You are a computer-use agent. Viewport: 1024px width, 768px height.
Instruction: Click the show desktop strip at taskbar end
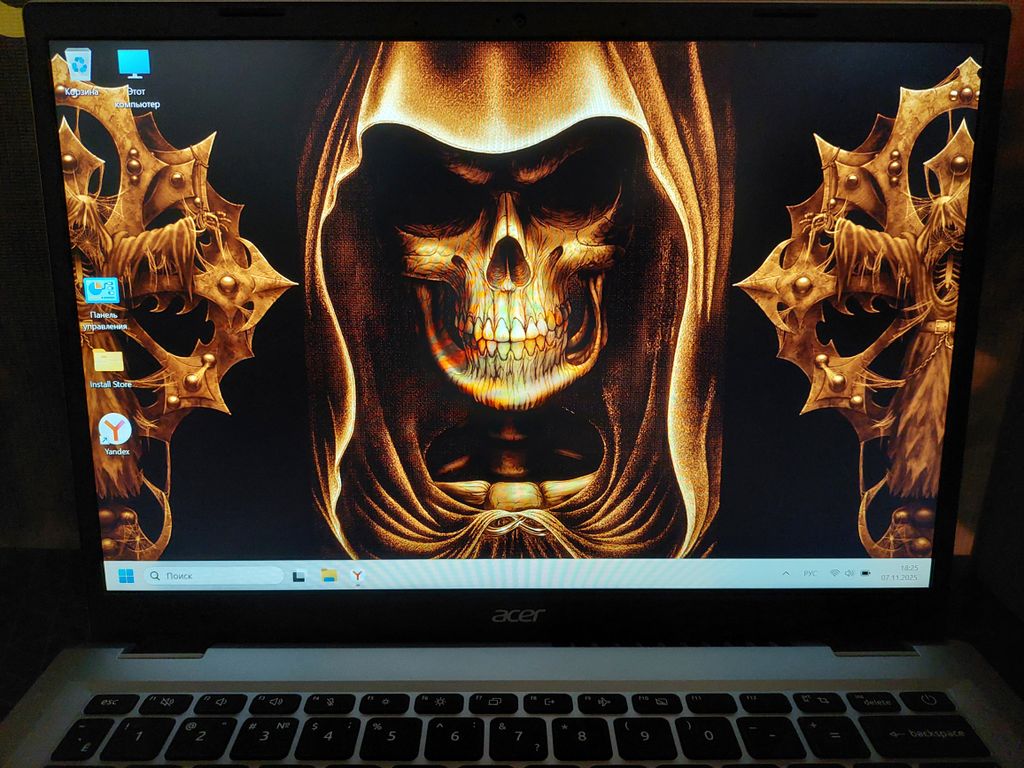click(928, 573)
